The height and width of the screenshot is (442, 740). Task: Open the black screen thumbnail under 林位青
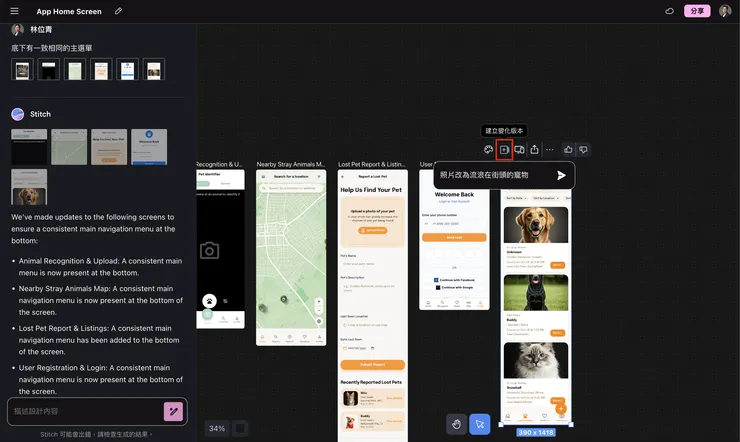pyautogui.click(x=49, y=70)
